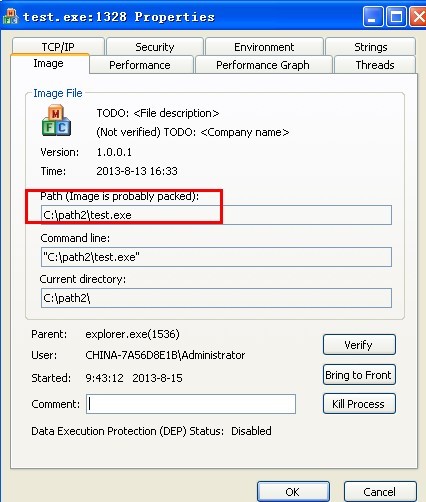Image resolution: width=426 pixels, height=502 pixels.
Task: Click the MFC application icon in Image File
Action: coord(56,121)
